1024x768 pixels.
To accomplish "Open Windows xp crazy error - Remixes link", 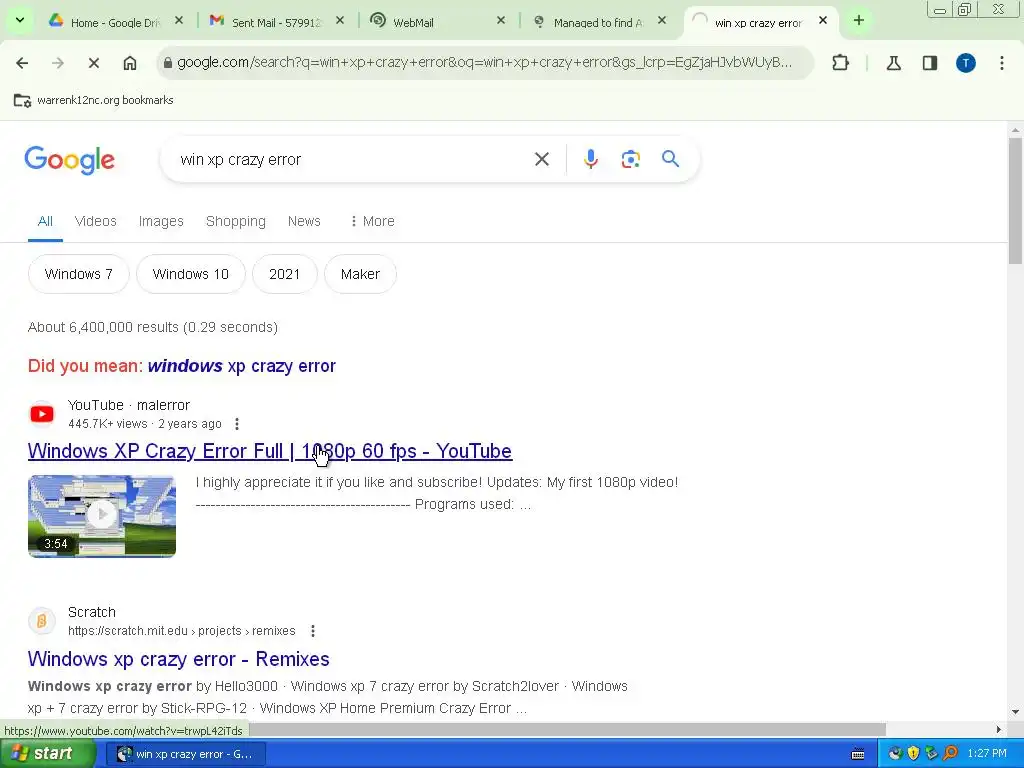I will click(x=178, y=659).
